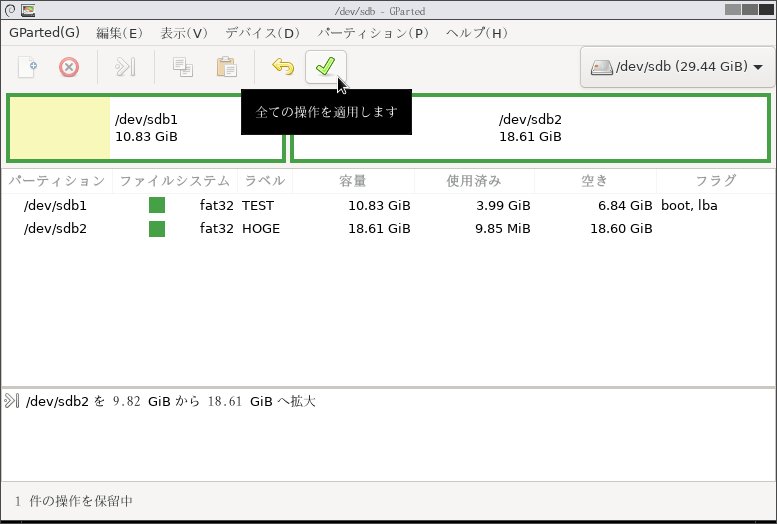Click the 空き column header
Image resolution: width=777 pixels, height=524 pixels.
point(595,181)
